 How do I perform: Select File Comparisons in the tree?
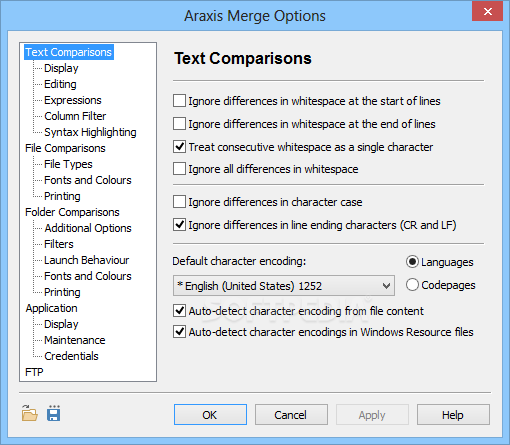tap(65, 148)
